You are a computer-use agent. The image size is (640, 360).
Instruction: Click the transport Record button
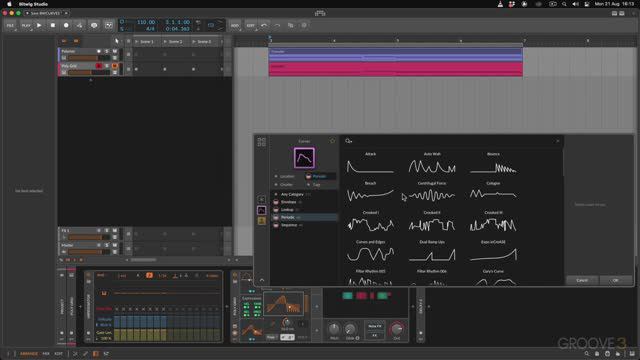click(66, 25)
